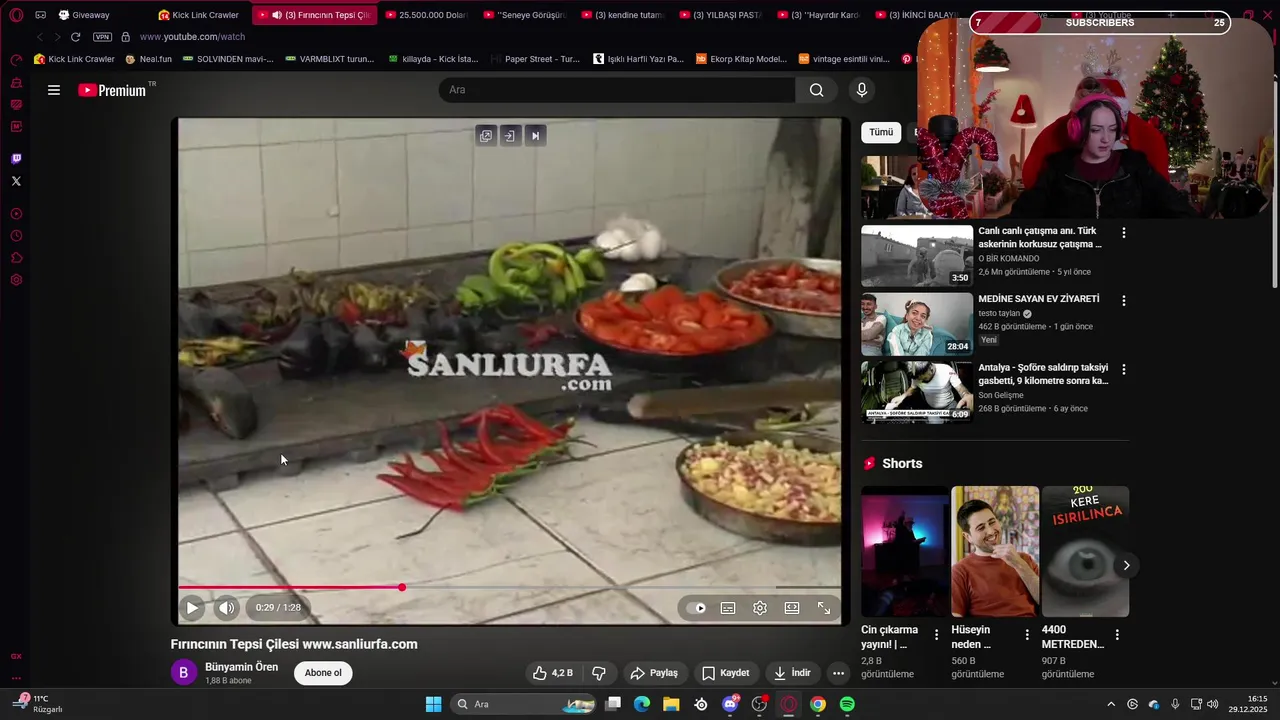Select the Tümü filter chip
Screen dimensions: 1280x720
click(881, 132)
